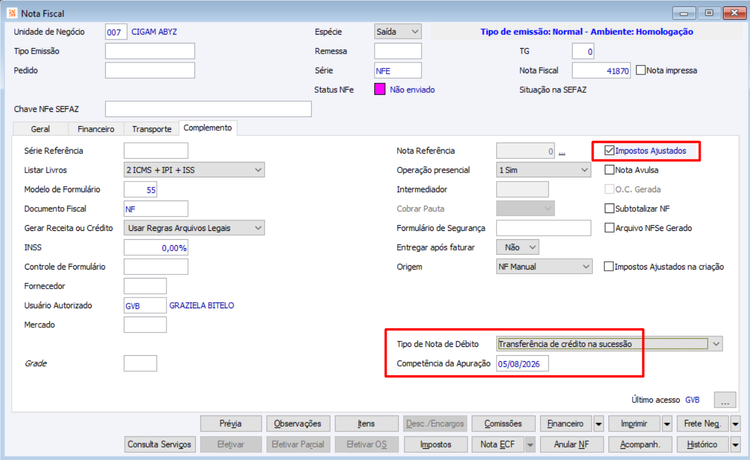Open the Cobrar Pauta dropdown
The width and height of the screenshot is (750, 460).
coord(525,208)
